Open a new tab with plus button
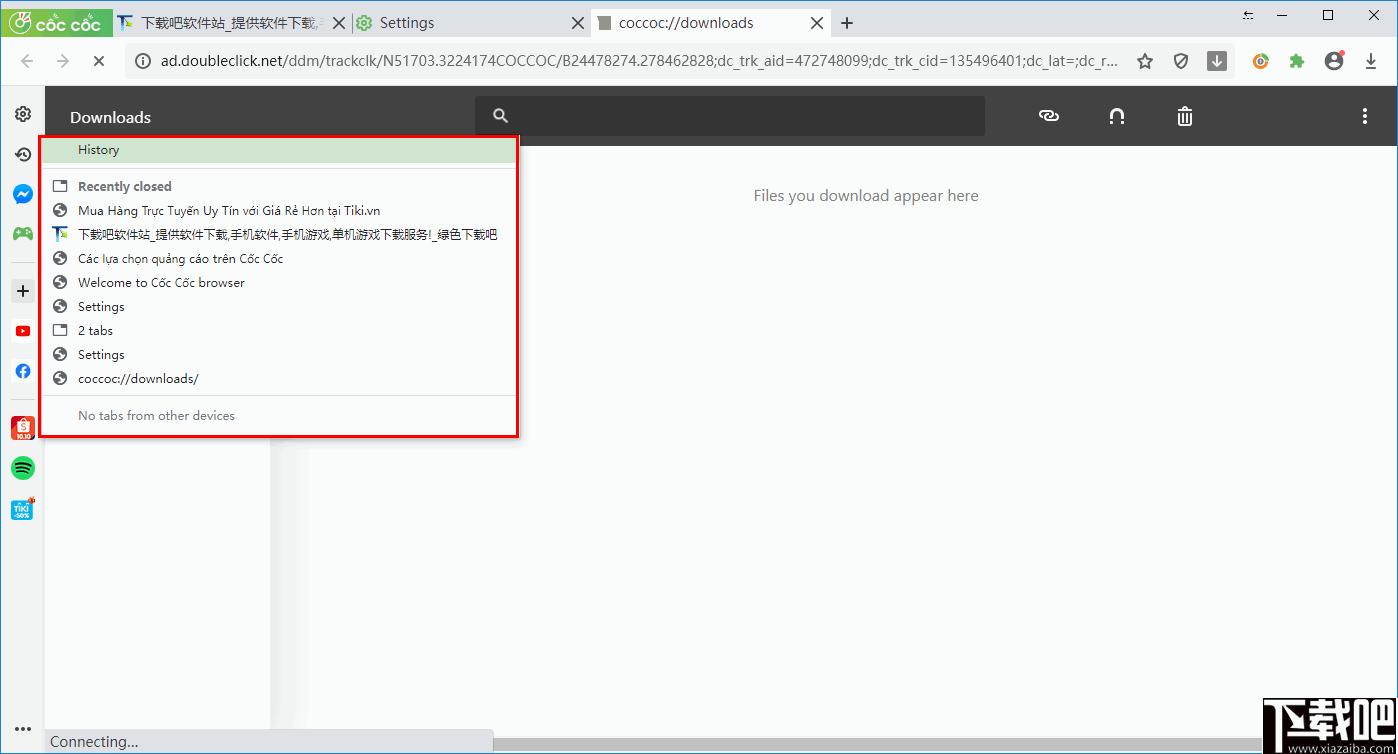The height and width of the screenshot is (754, 1398). point(847,22)
